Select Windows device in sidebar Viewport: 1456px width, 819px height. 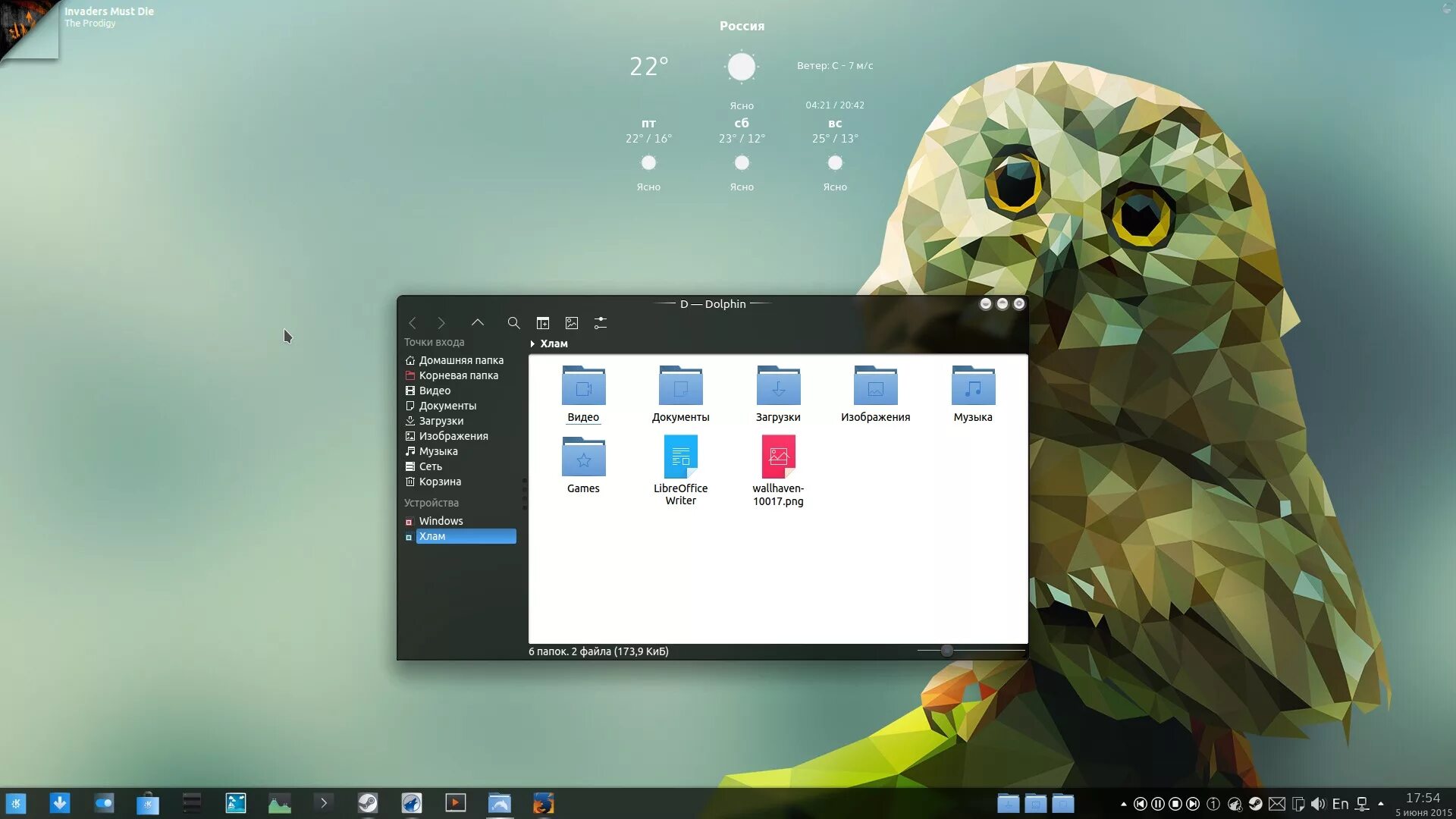441,521
